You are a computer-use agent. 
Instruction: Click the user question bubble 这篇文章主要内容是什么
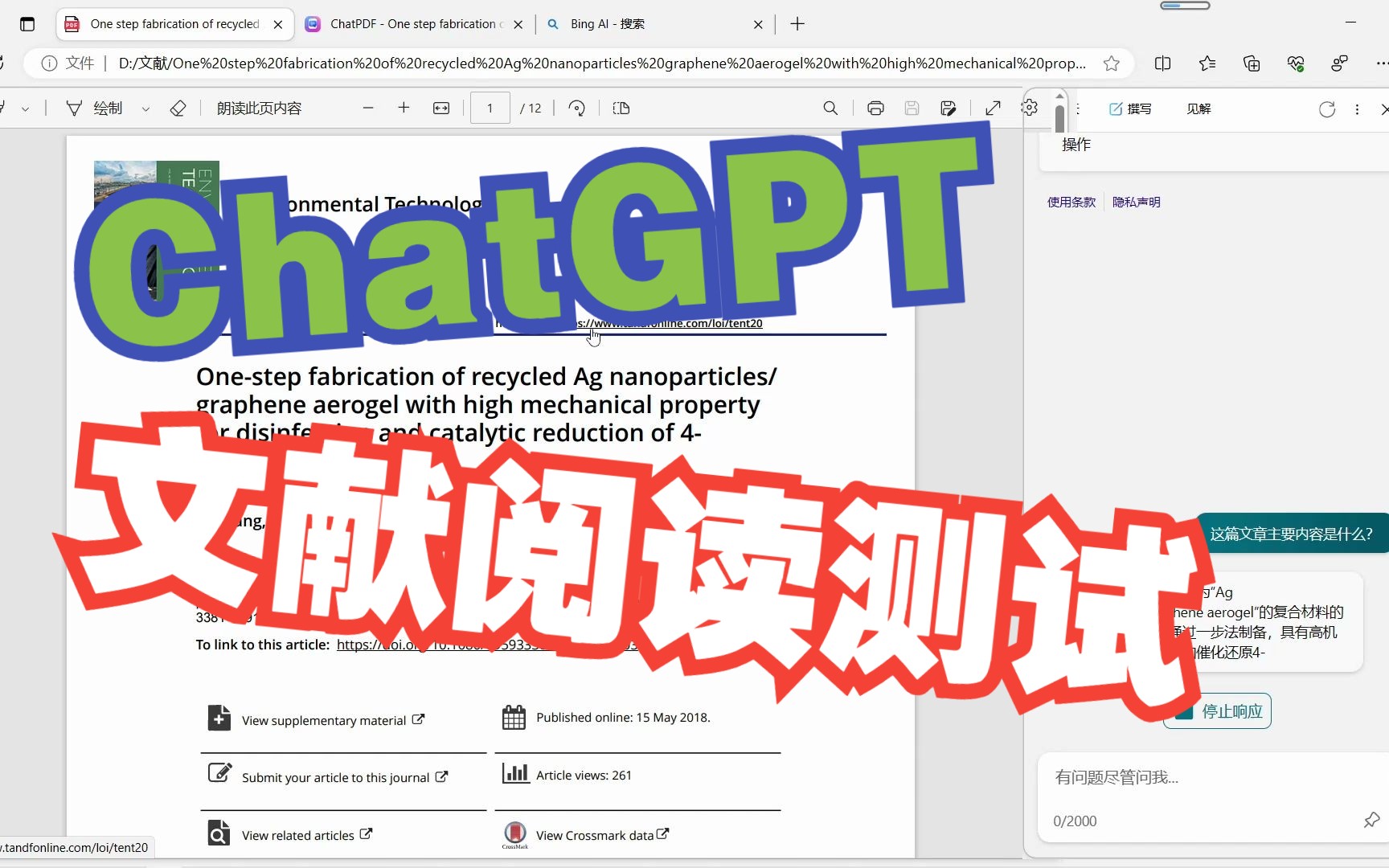[x=1292, y=534]
